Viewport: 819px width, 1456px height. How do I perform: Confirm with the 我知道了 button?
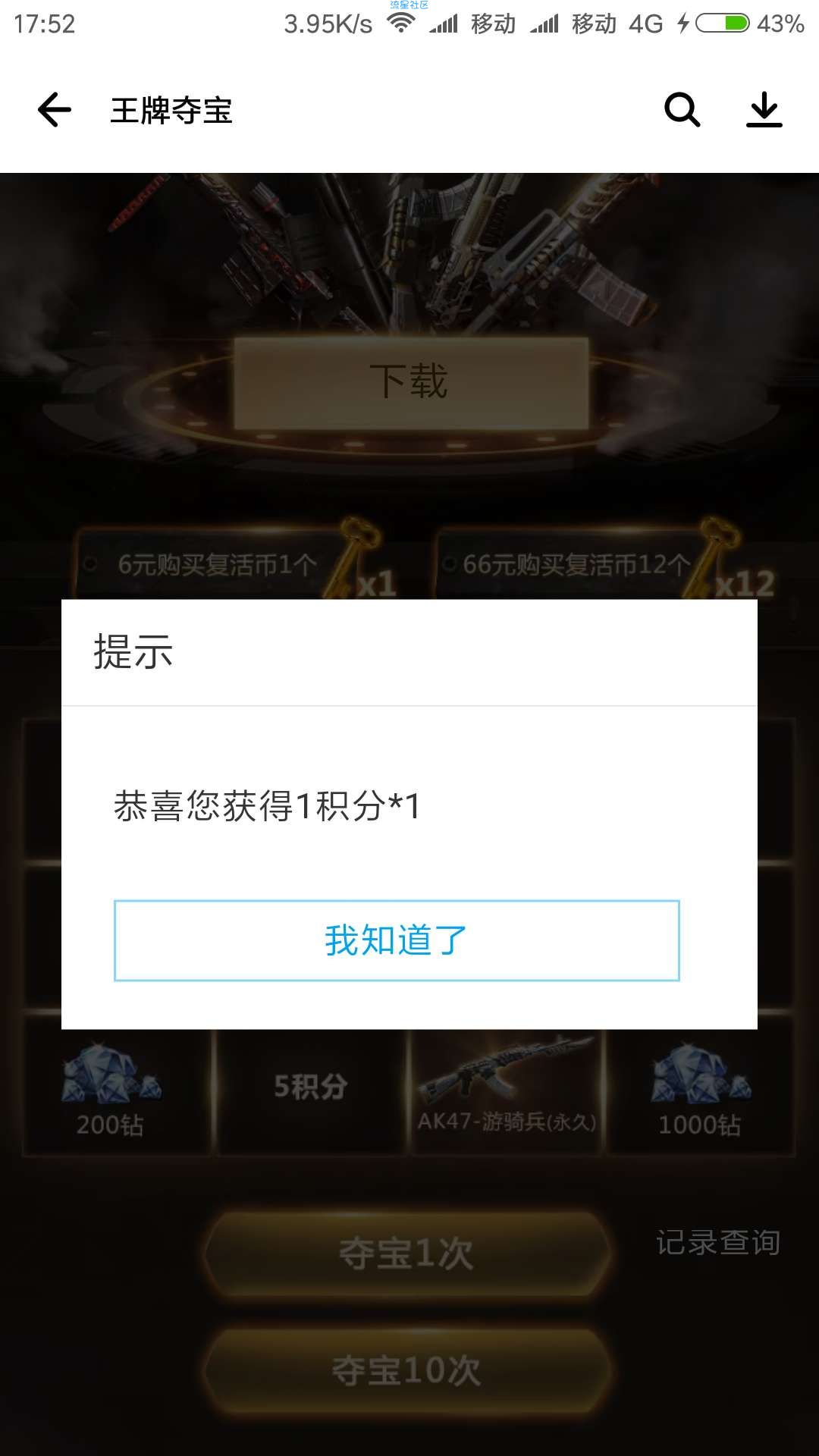pos(397,940)
